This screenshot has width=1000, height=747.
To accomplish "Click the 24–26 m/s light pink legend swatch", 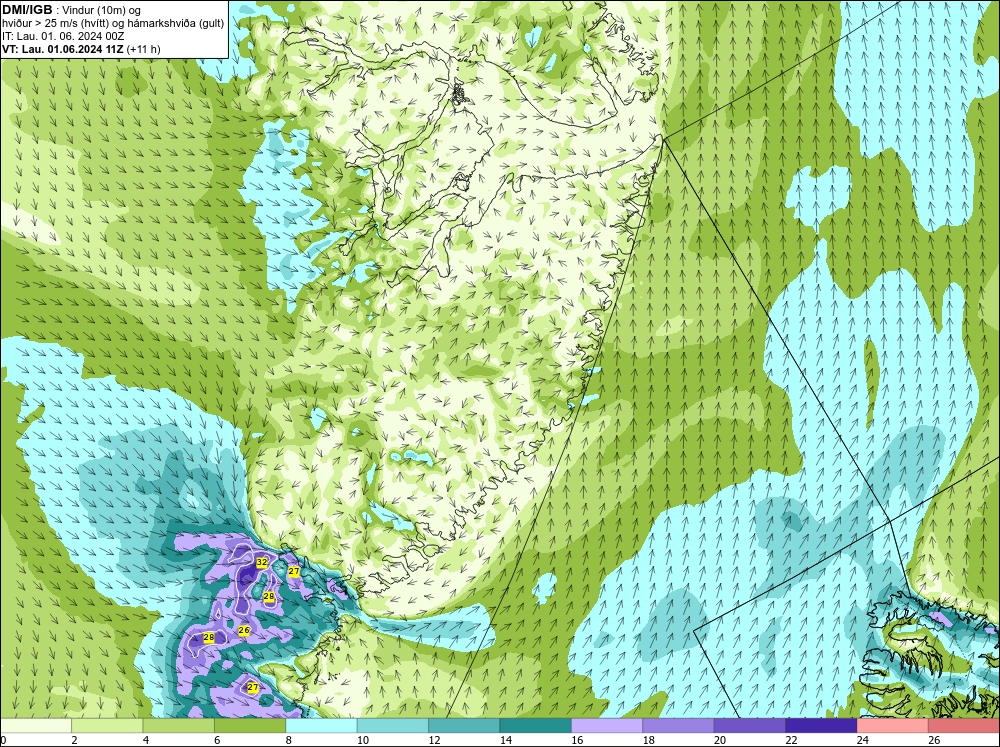I will point(893,725).
